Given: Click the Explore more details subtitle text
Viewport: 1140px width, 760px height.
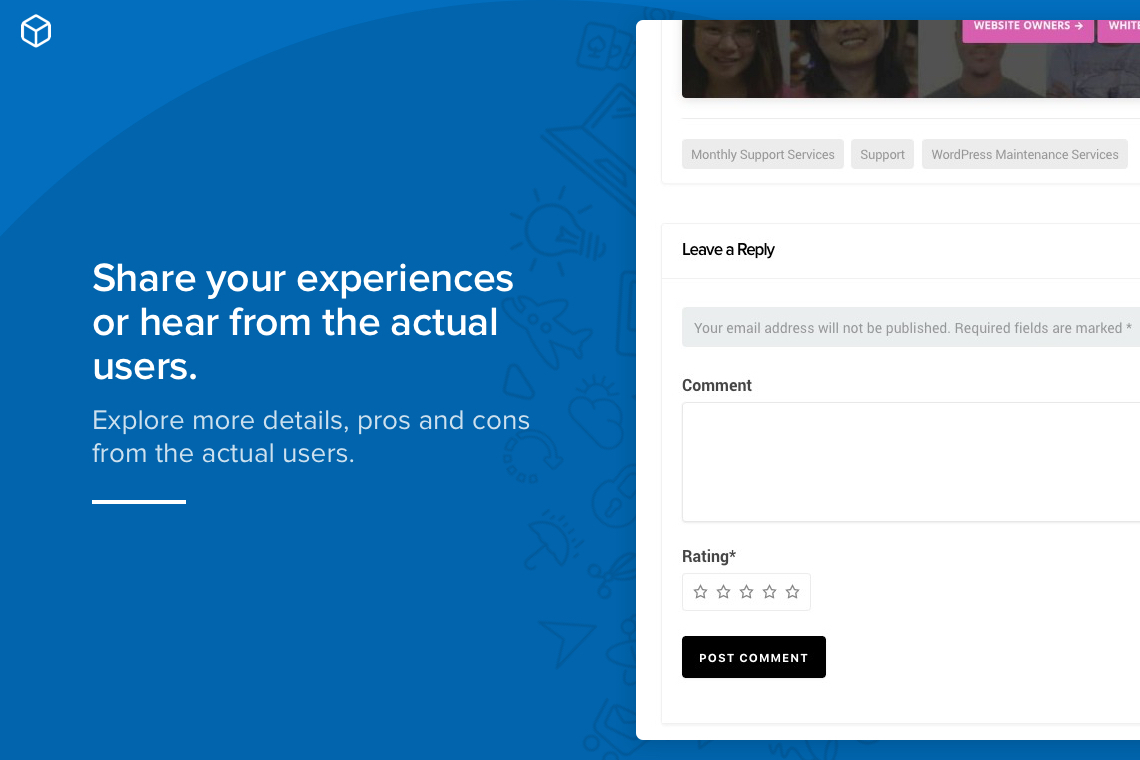Looking at the screenshot, I should (x=310, y=436).
